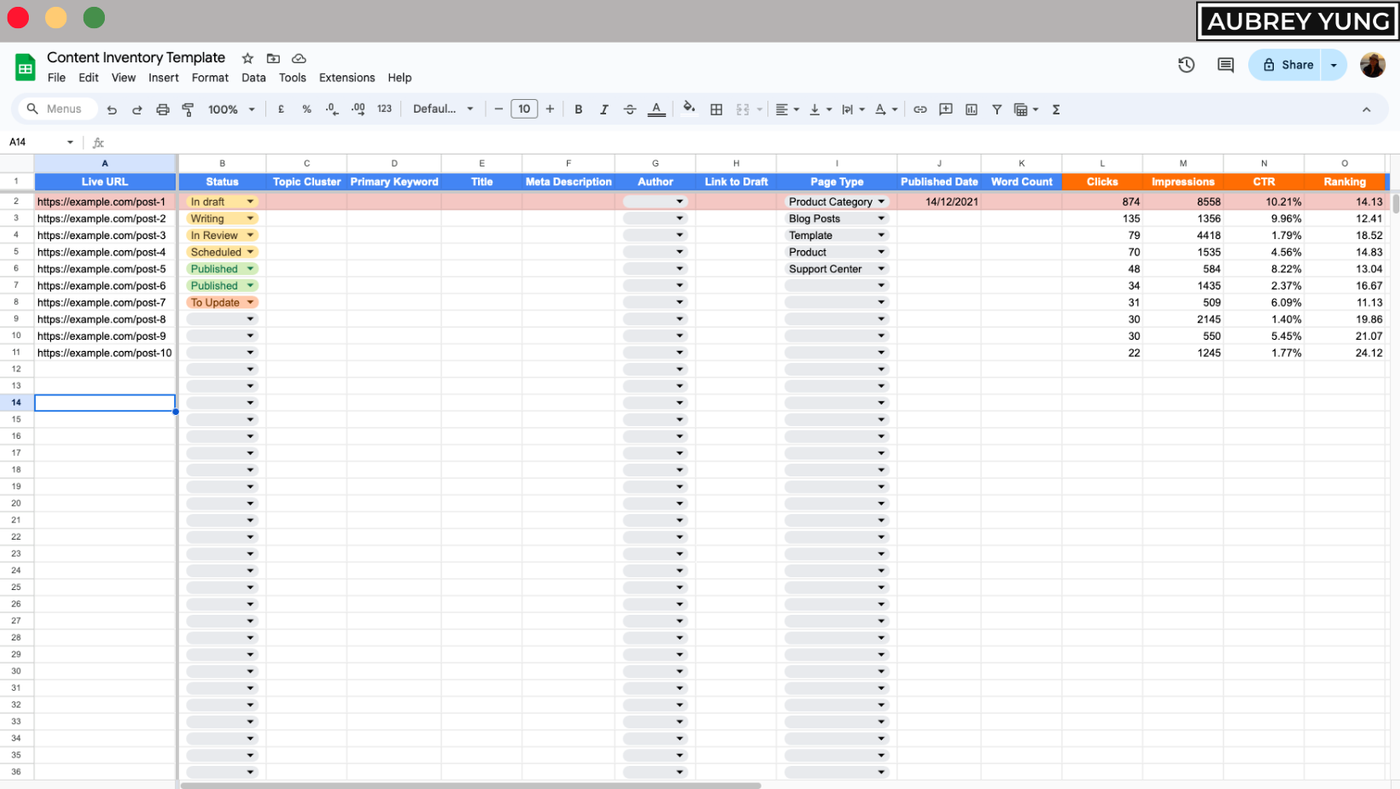Insert a chart using the chart icon
1400x789 pixels.
tap(971, 109)
